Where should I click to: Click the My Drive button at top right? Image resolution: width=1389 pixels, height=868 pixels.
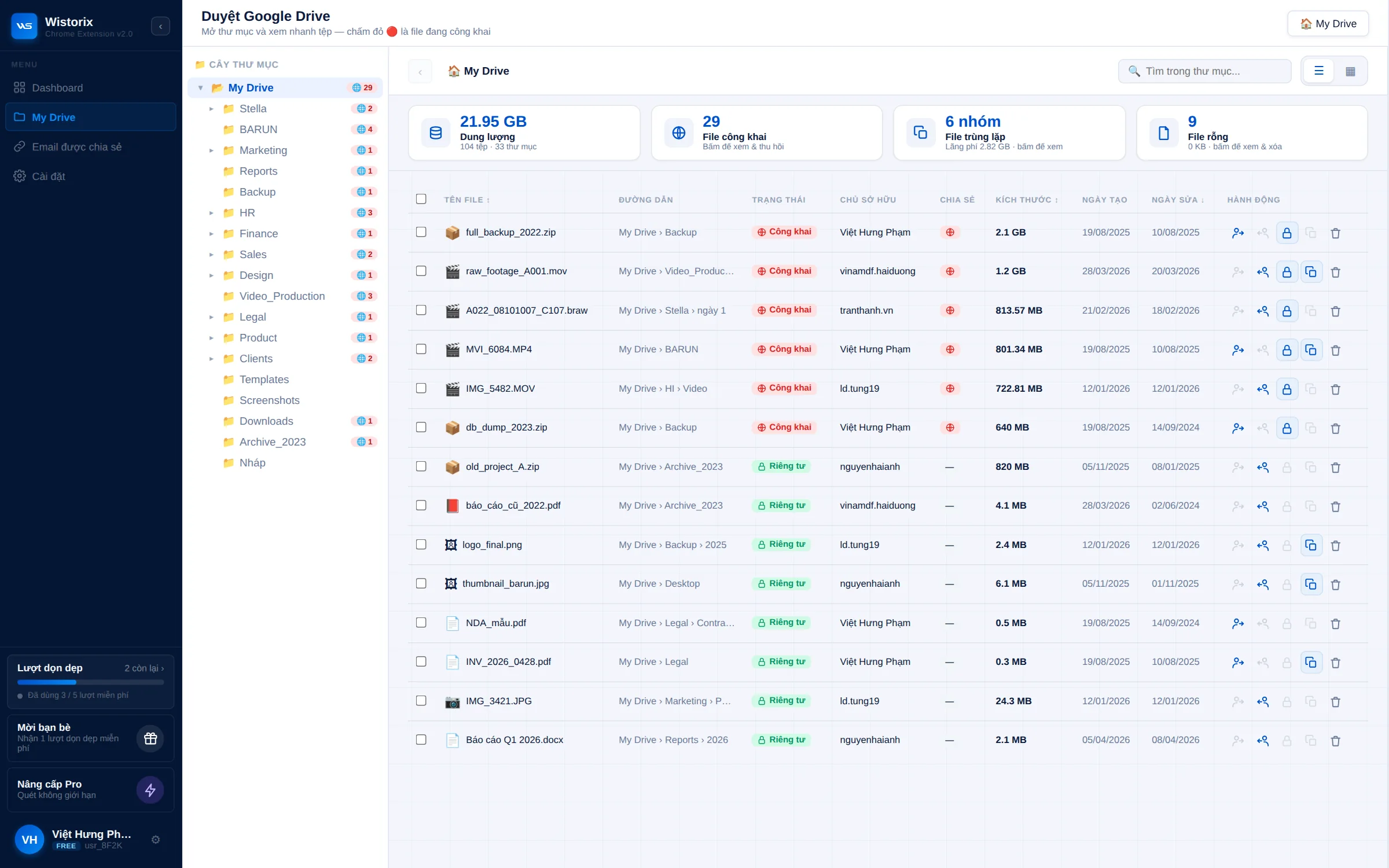[1328, 24]
